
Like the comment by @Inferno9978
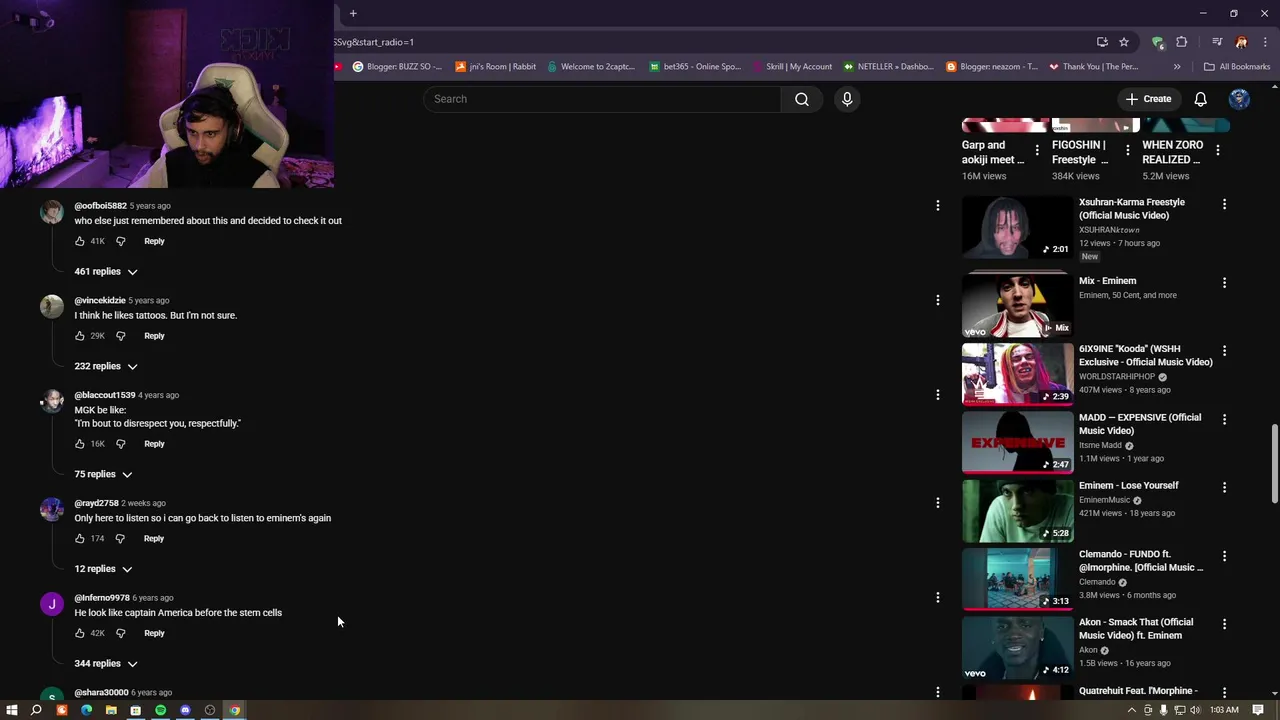coord(80,633)
